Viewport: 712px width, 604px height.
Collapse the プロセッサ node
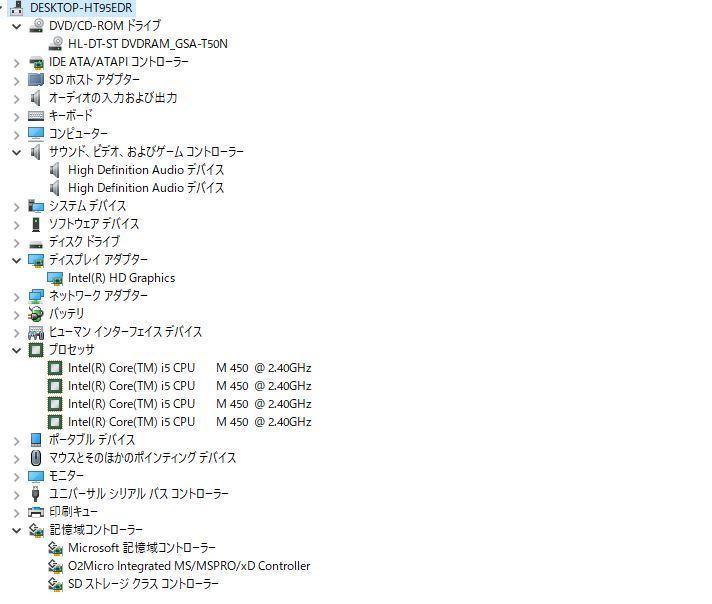pyautogui.click(x=16, y=350)
